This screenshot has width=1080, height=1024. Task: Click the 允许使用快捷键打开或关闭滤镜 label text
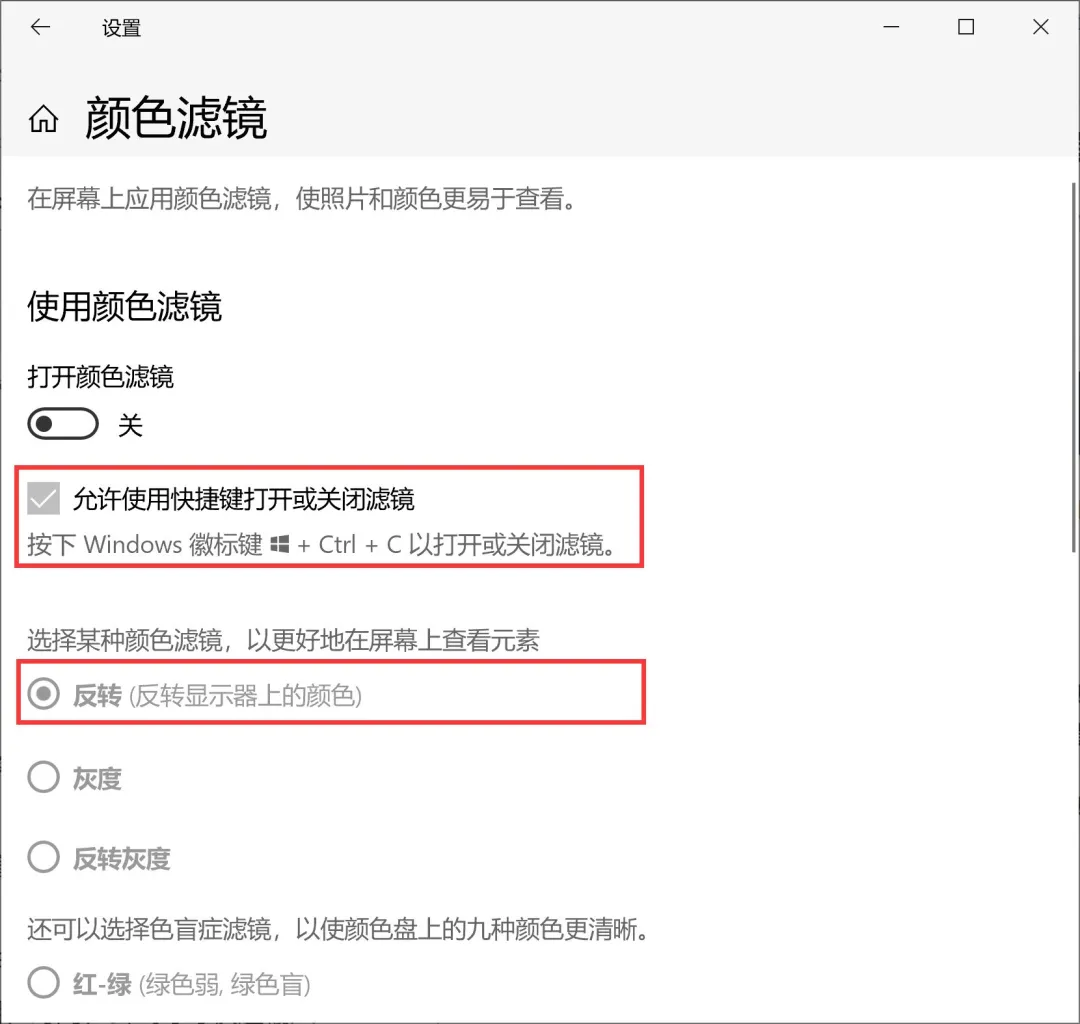pos(243,498)
